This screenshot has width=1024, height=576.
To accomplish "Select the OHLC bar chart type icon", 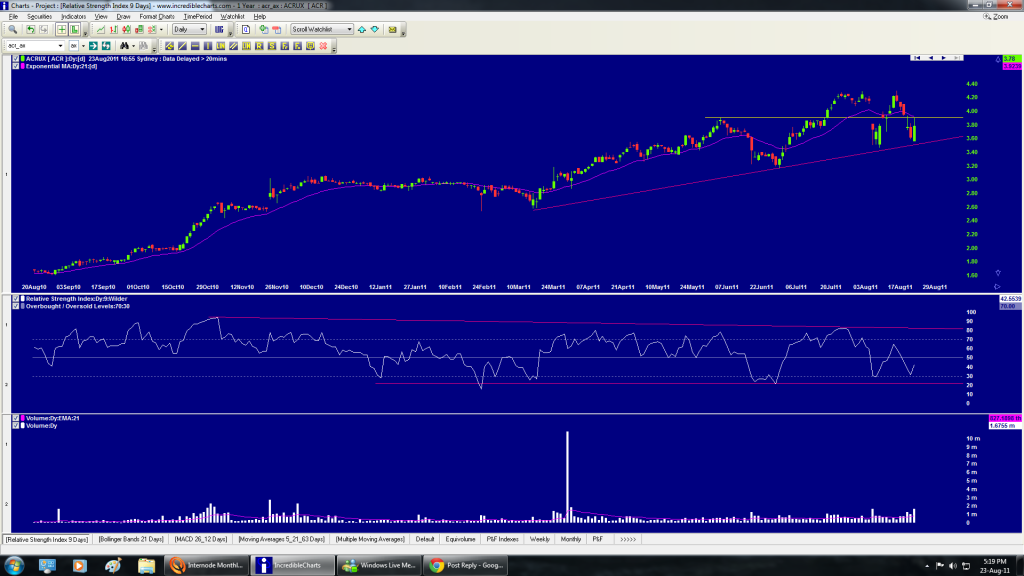I will click(114, 29).
